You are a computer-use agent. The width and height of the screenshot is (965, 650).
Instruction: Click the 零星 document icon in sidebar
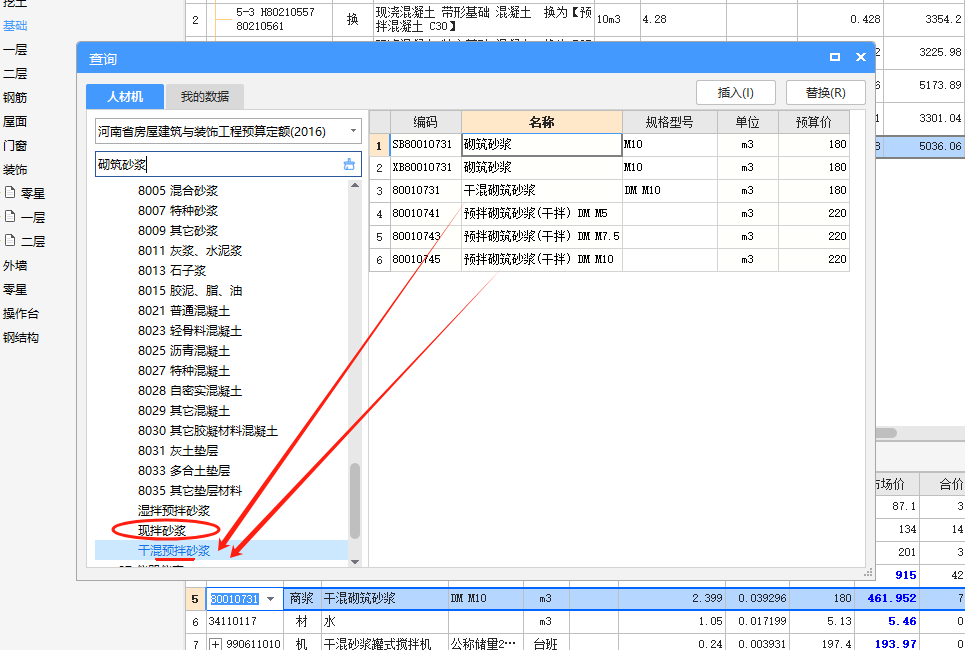coord(9,193)
